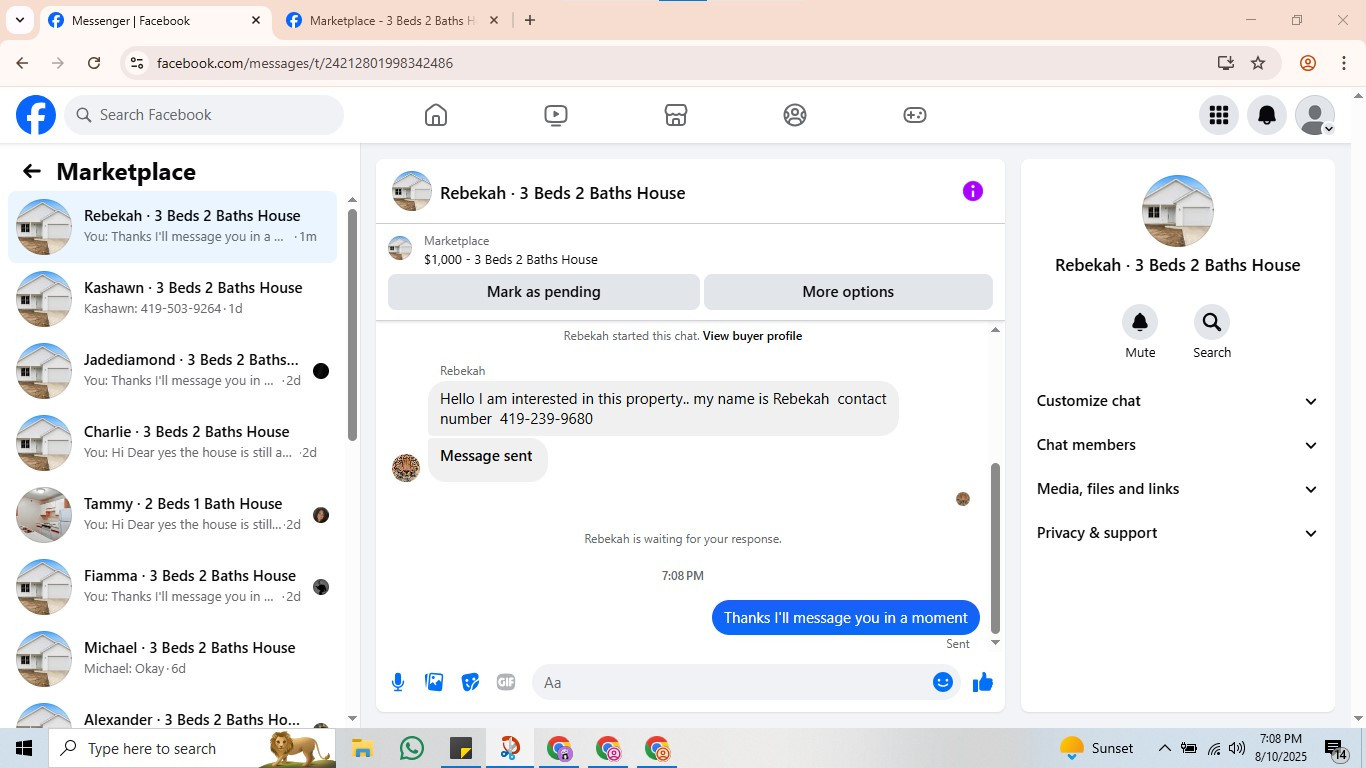Click the taskbar volume icon
The width and height of the screenshot is (1366, 768).
(1237, 748)
